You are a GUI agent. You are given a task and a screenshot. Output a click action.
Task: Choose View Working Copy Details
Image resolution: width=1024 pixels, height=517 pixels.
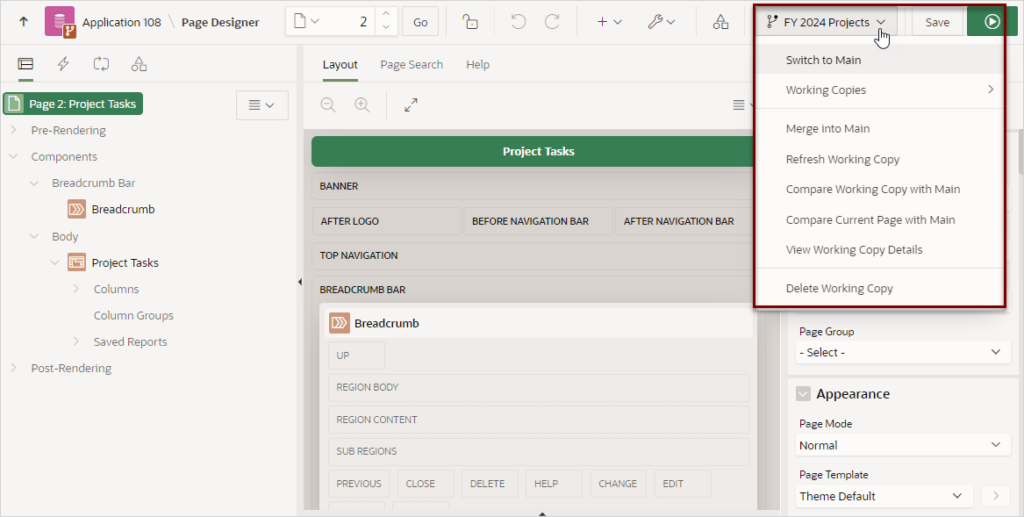(x=879, y=249)
